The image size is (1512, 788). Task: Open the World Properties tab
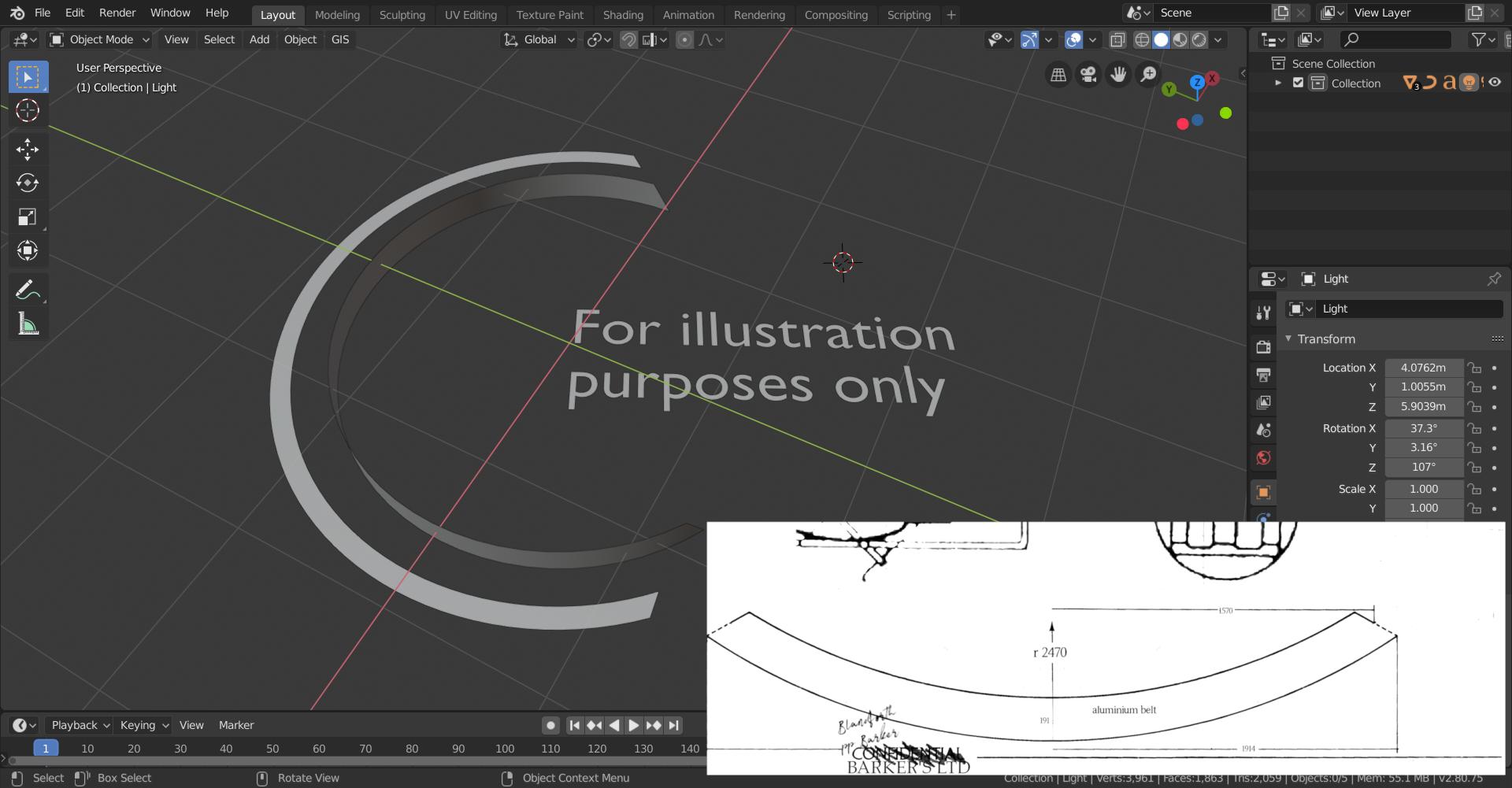pyautogui.click(x=1263, y=457)
